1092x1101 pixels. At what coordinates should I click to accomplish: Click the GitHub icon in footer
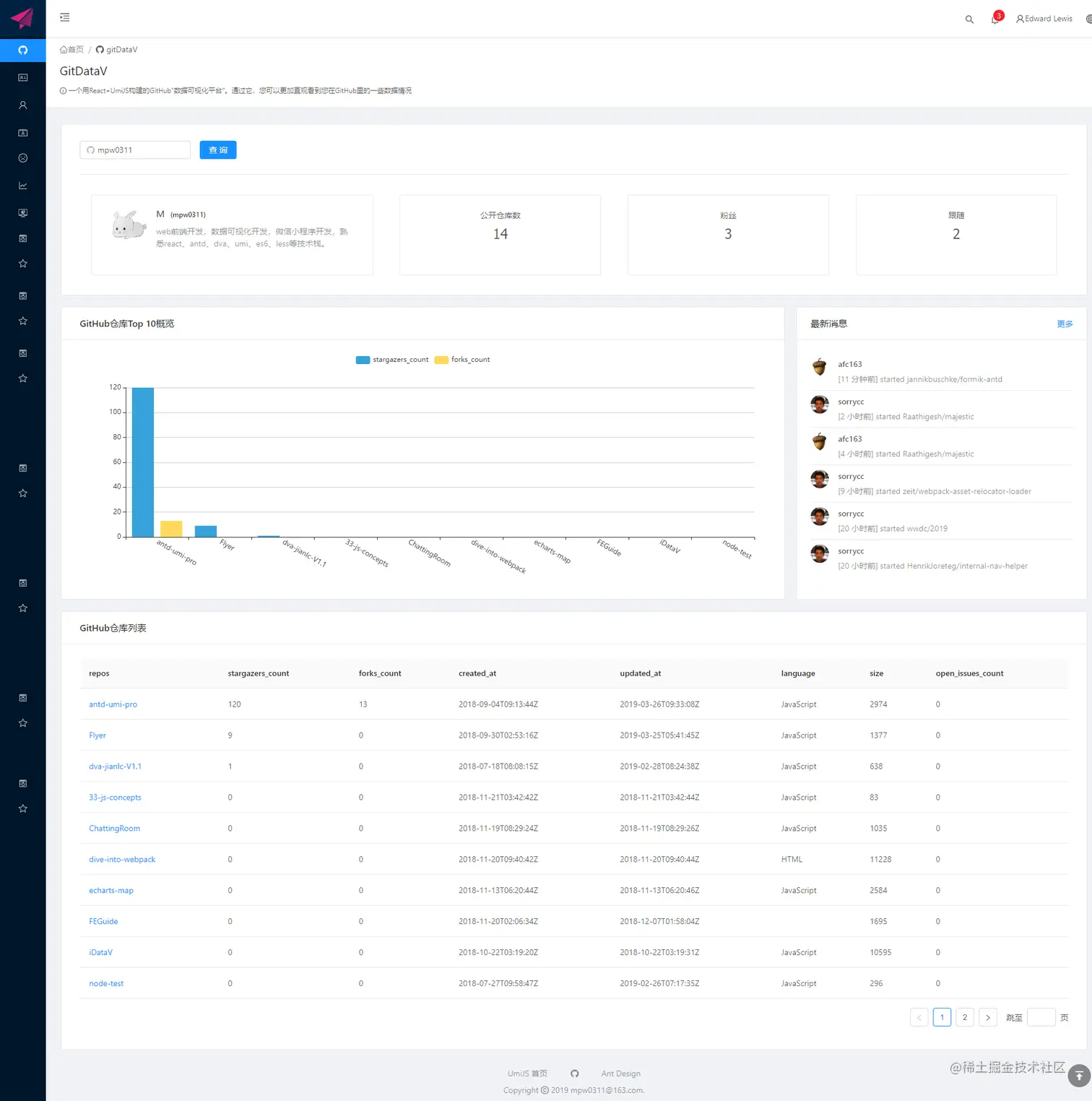(575, 1074)
